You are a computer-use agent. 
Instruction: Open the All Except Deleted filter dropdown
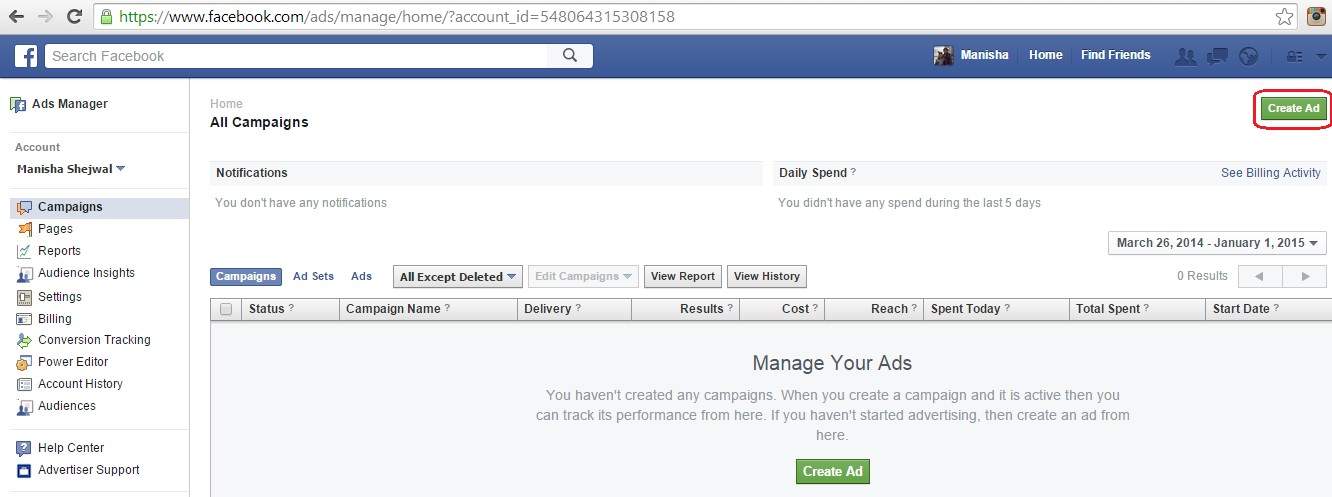(x=458, y=277)
